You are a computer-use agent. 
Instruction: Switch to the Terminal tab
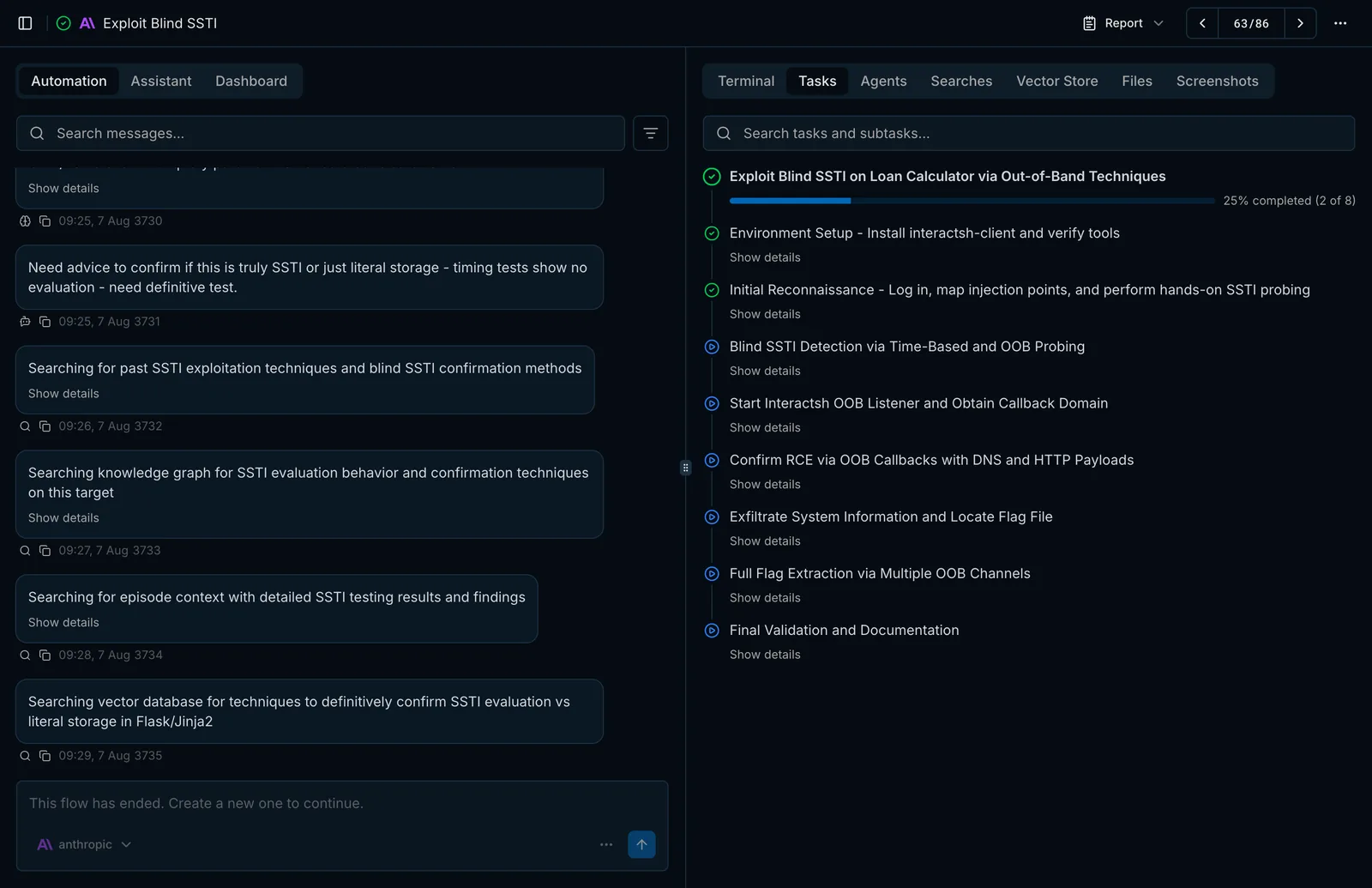[x=746, y=81]
